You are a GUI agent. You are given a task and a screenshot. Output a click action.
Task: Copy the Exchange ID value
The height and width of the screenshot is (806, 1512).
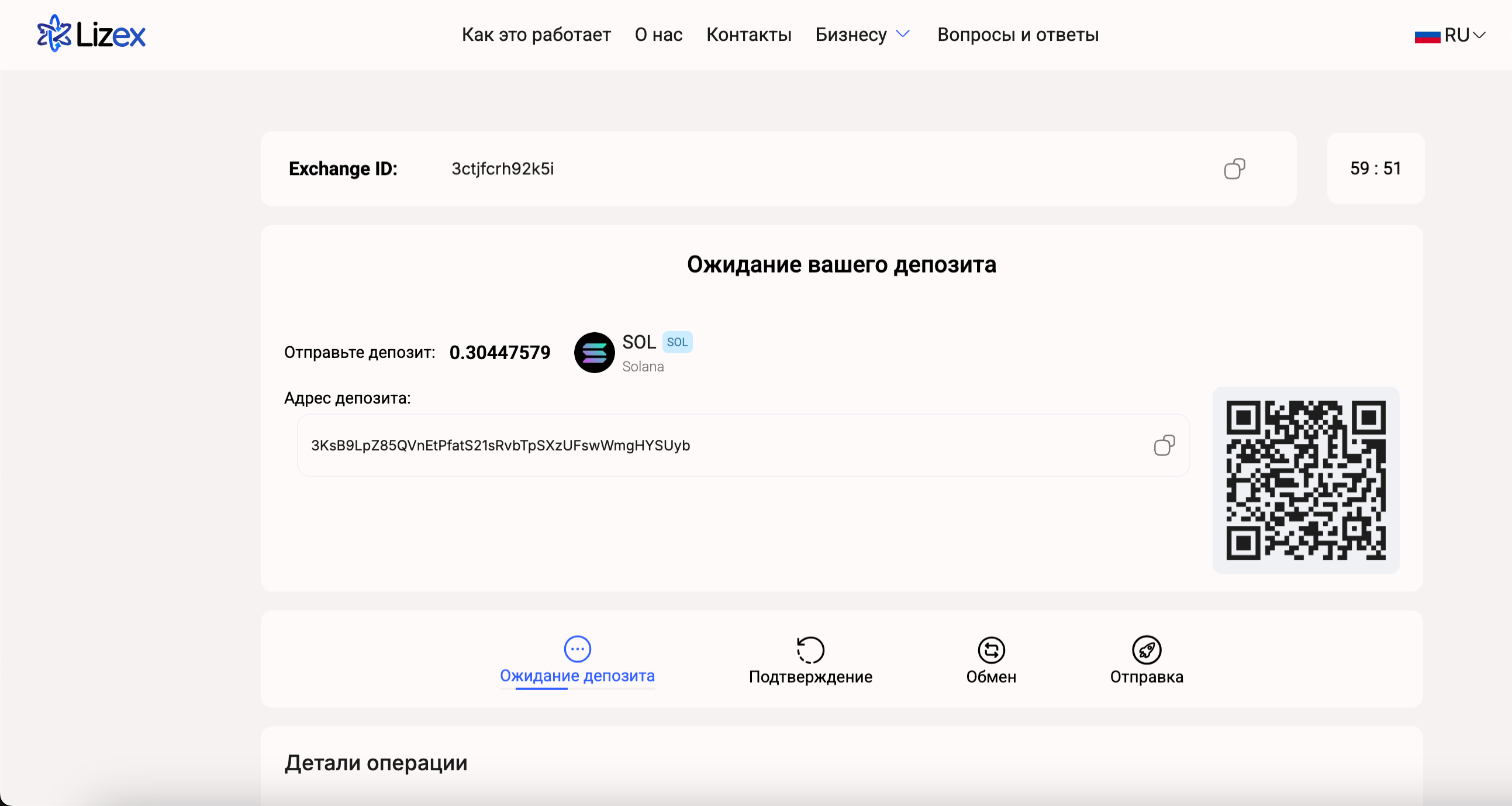1234,169
